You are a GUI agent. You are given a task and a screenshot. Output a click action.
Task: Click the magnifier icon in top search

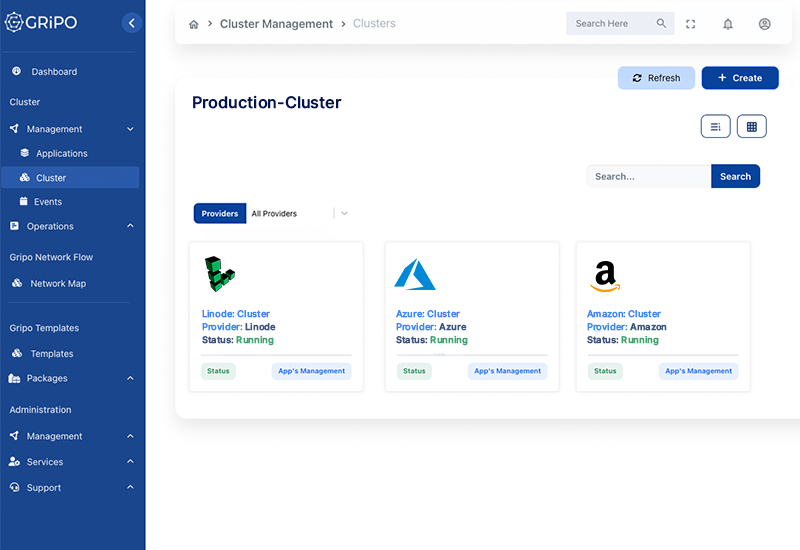click(661, 24)
